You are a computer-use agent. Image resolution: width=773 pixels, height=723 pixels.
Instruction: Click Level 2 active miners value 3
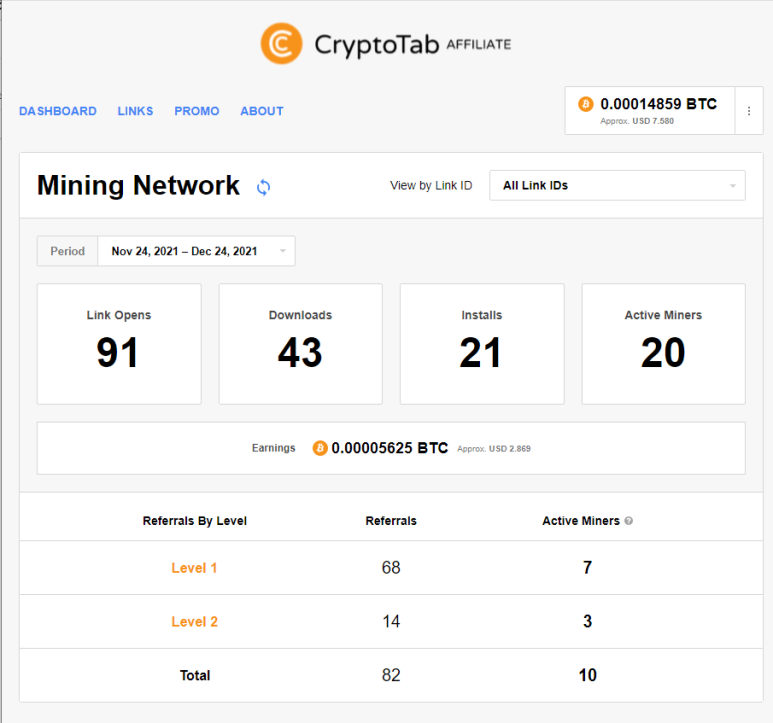tap(587, 621)
